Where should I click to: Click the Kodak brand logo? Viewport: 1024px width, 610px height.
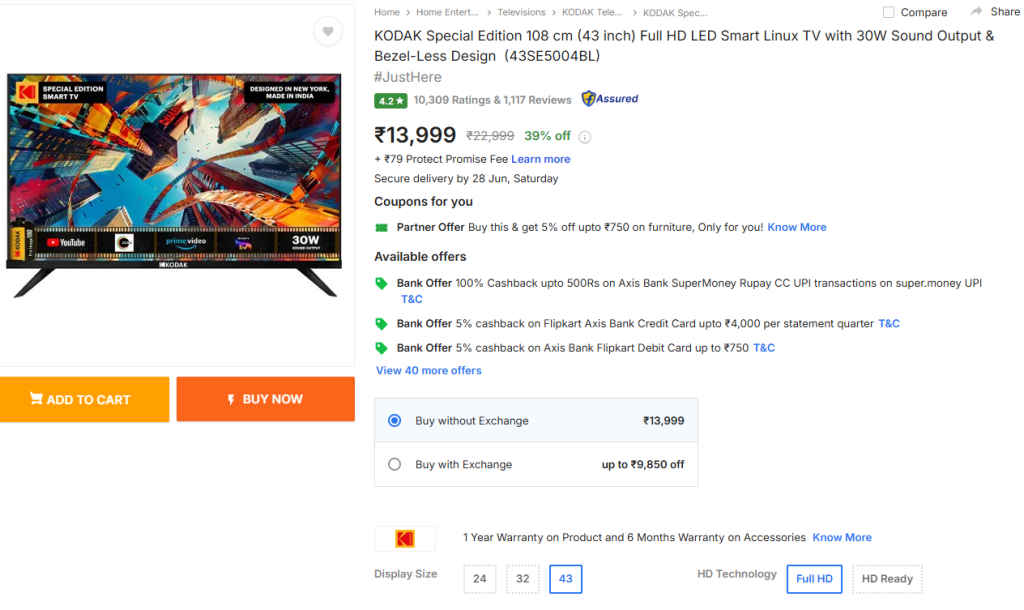(x=404, y=537)
